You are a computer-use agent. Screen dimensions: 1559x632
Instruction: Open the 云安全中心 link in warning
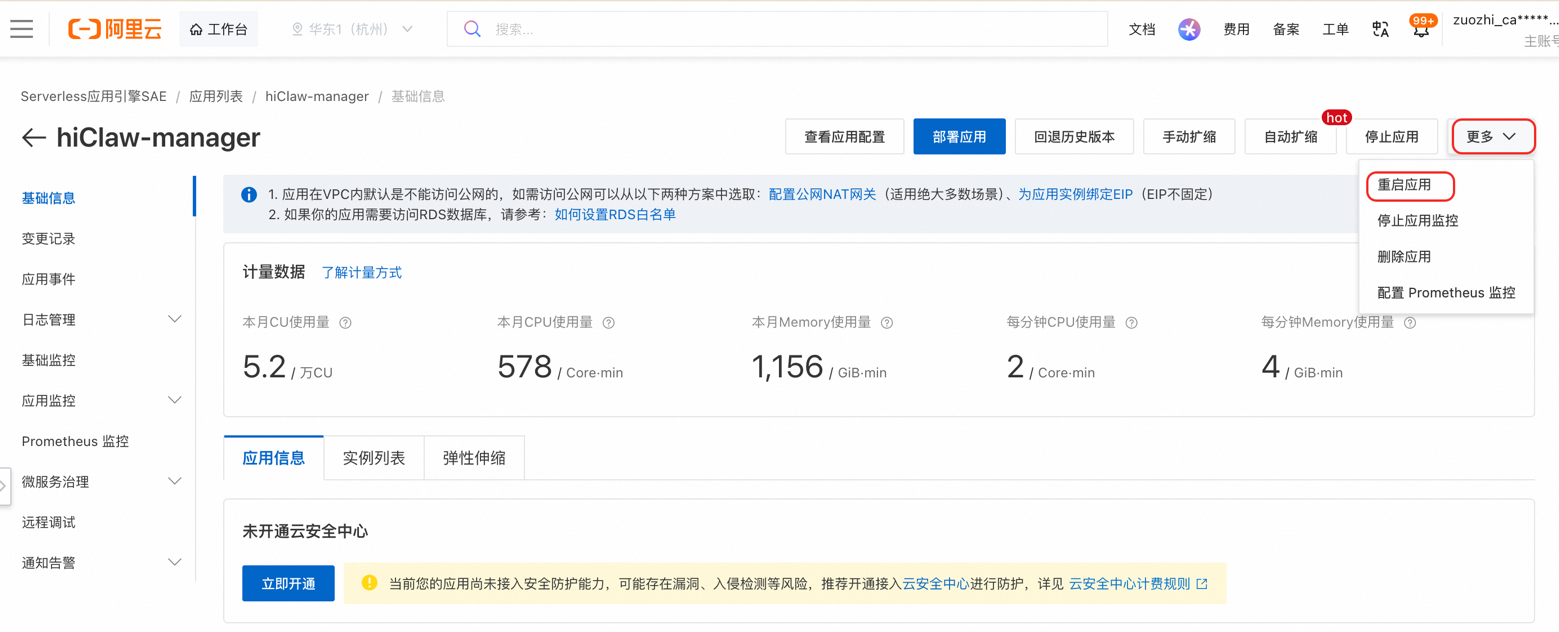[935, 583]
